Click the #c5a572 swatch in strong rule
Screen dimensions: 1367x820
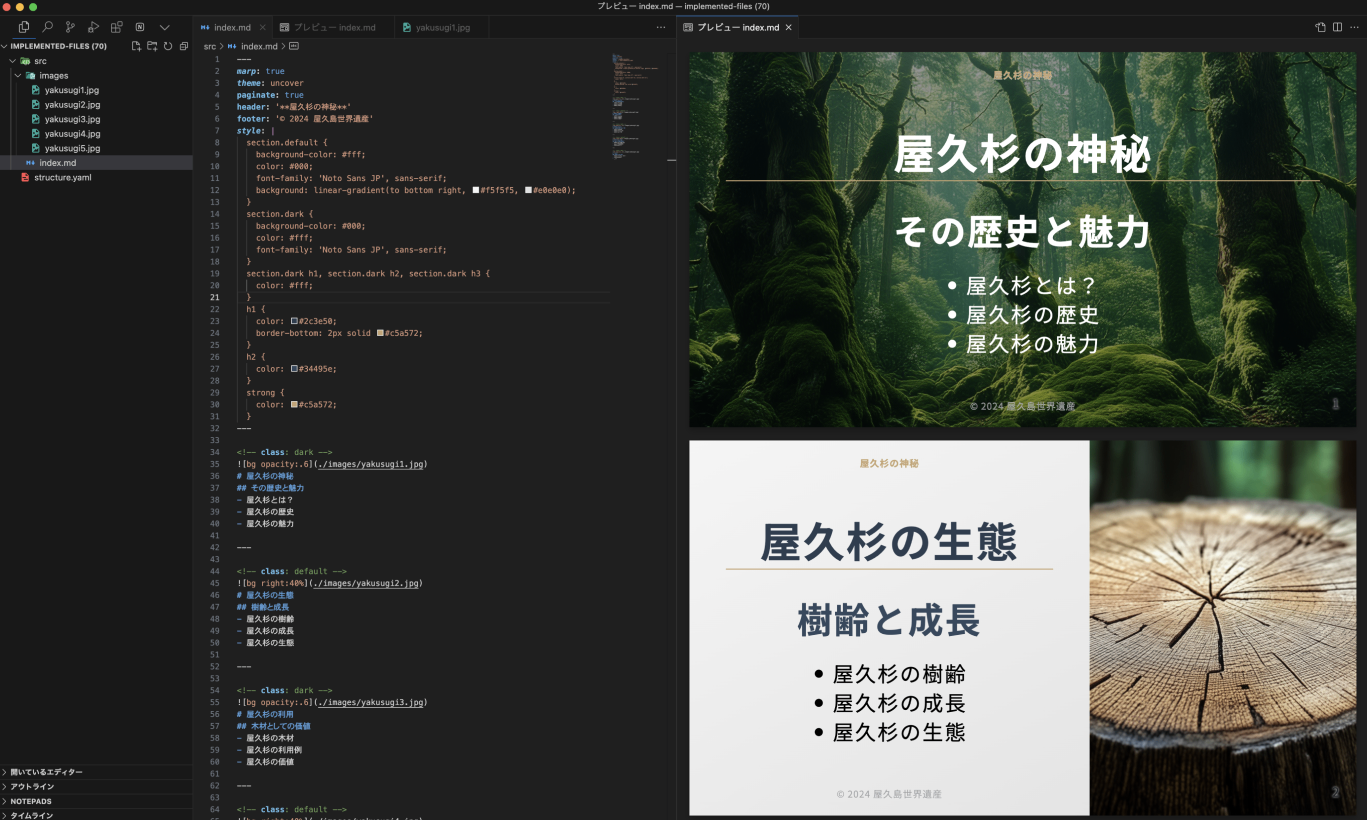pyautogui.click(x=294, y=405)
